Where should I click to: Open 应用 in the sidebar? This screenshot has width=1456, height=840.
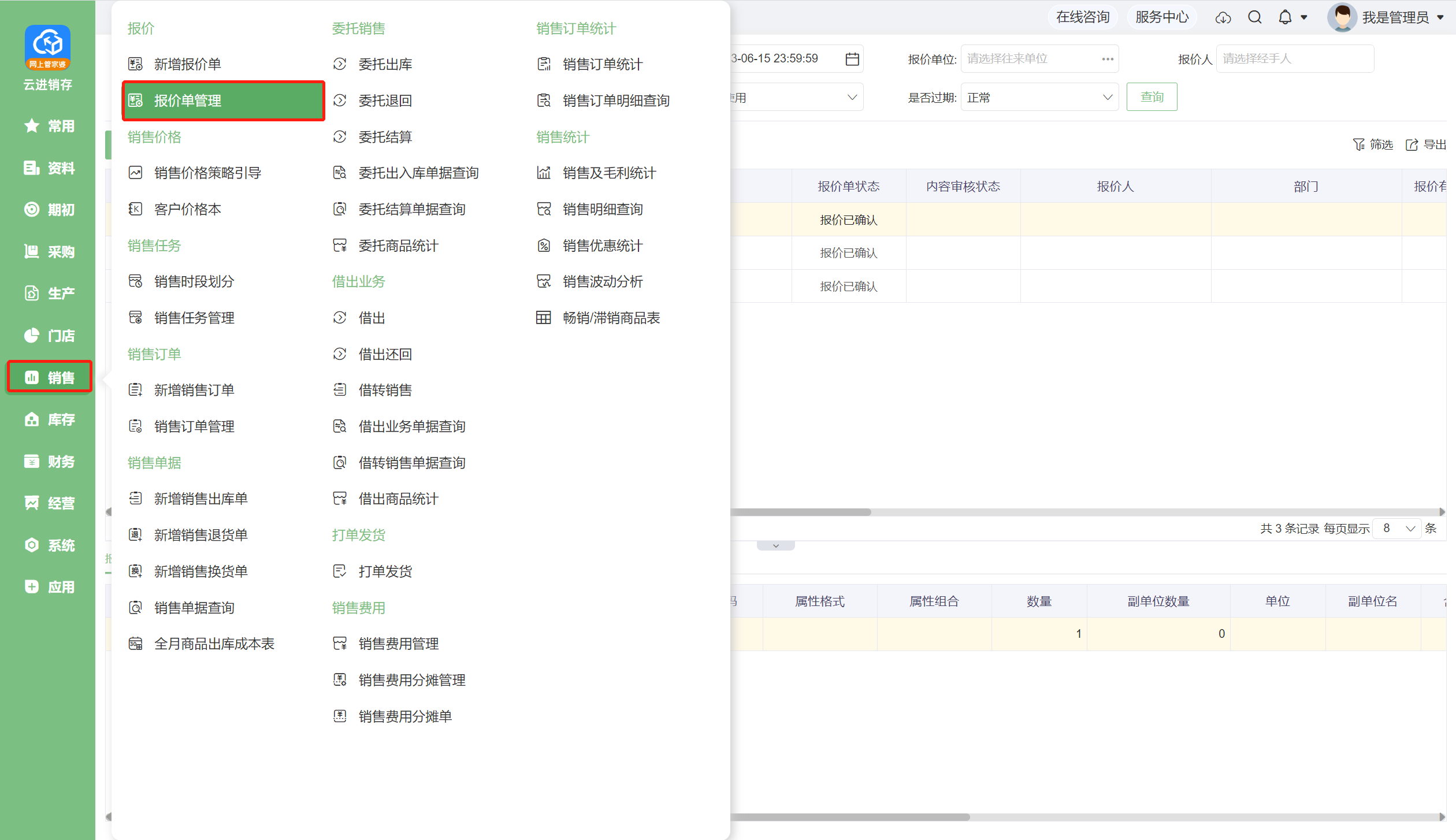click(x=49, y=587)
